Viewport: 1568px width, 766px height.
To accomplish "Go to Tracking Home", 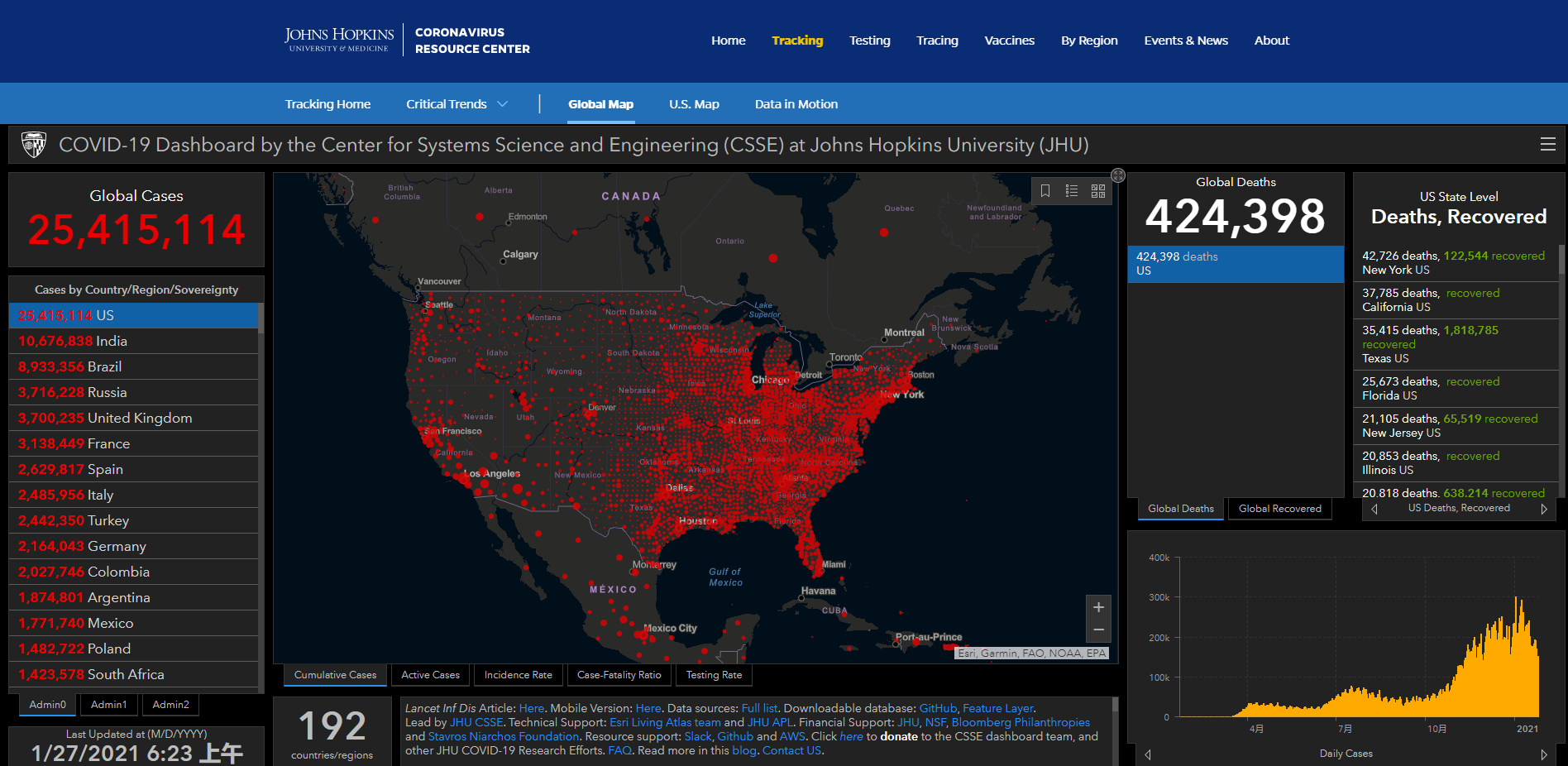I will (x=327, y=104).
